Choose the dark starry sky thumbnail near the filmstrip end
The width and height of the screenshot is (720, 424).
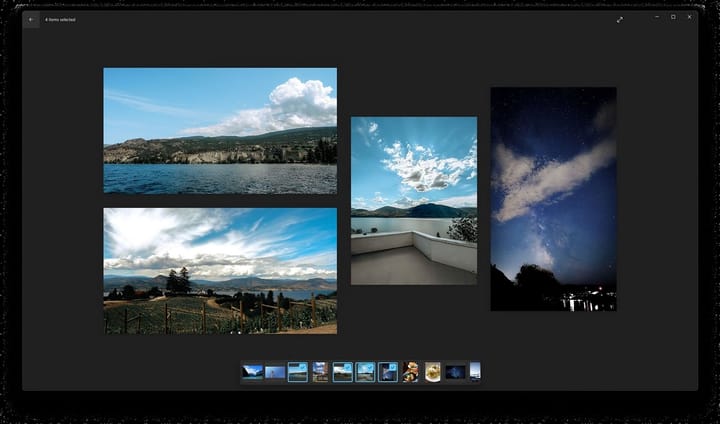click(x=455, y=372)
